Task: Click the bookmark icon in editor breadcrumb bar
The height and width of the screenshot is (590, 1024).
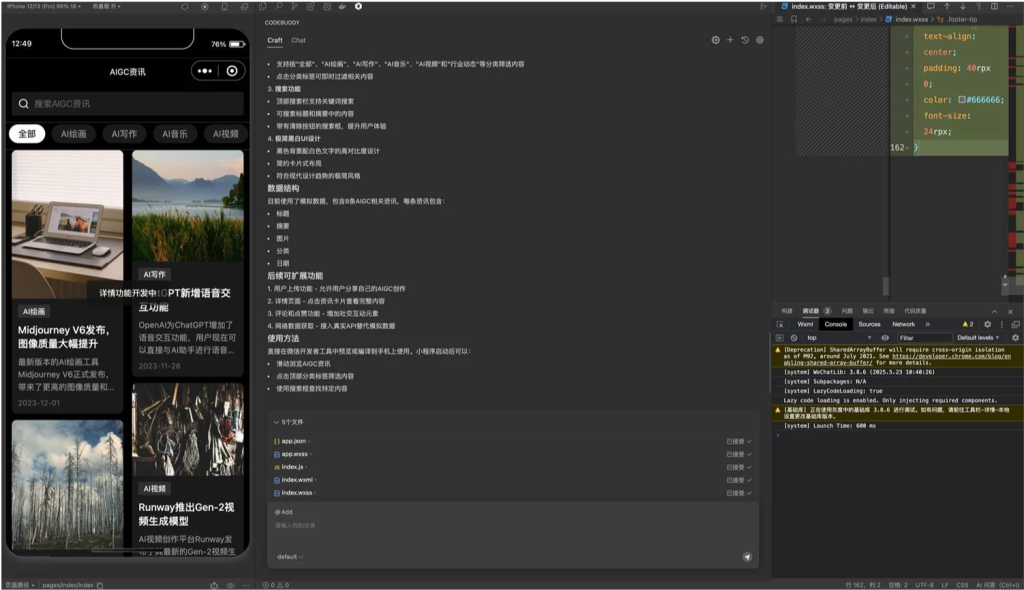Action: click(793, 20)
